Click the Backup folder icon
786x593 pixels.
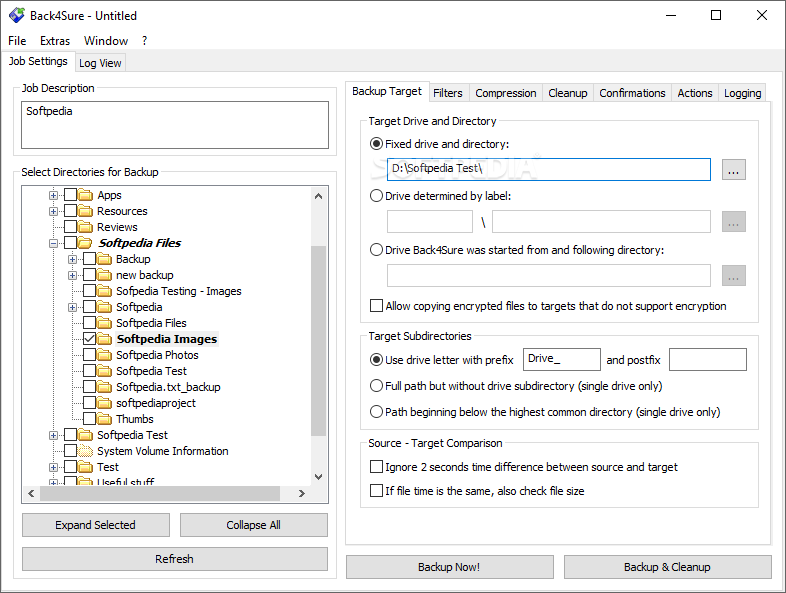click(105, 259)
